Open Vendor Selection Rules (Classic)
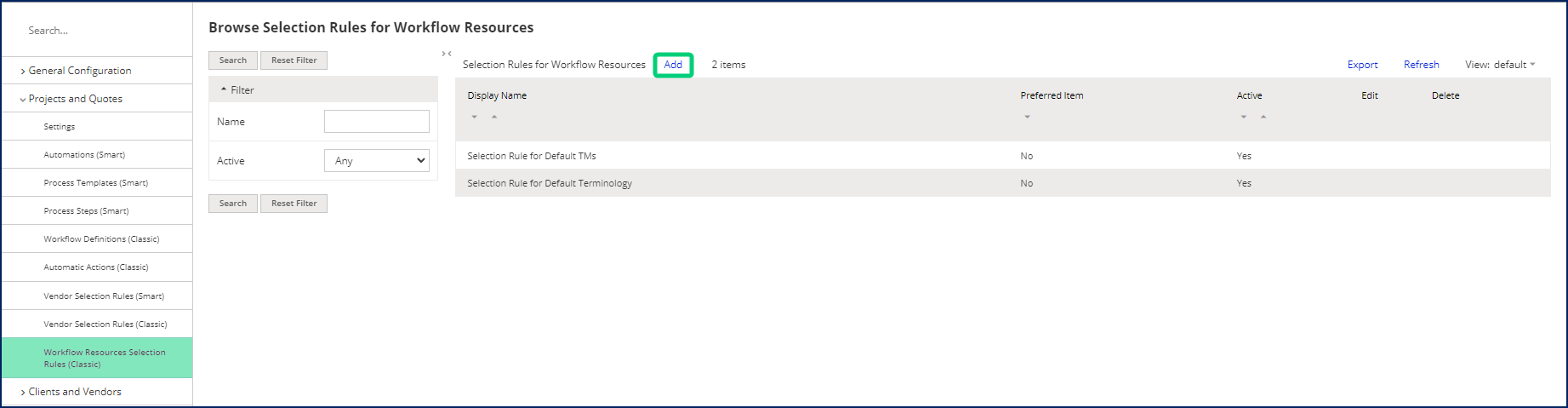Image resolution: width=1568 pixels, height=408 pixels. pos(105,324)
